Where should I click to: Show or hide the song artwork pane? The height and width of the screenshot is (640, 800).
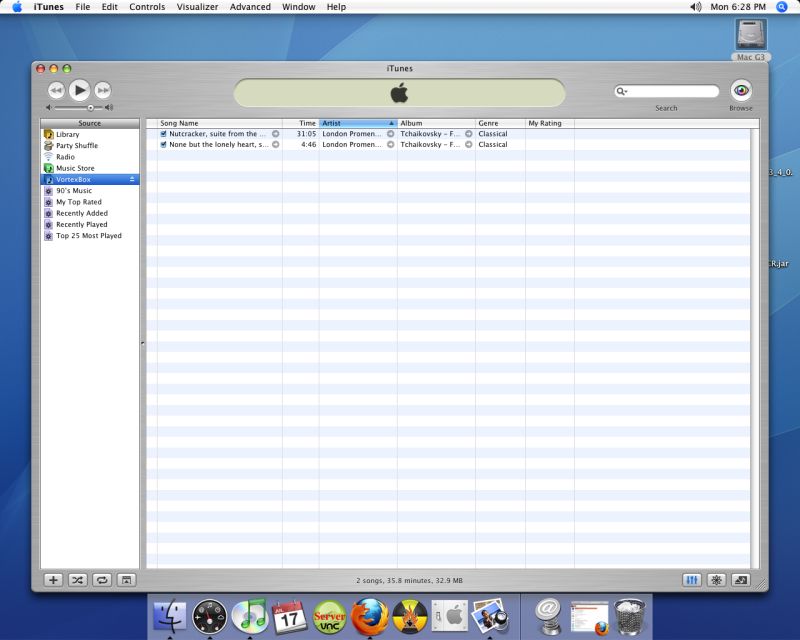127,580
